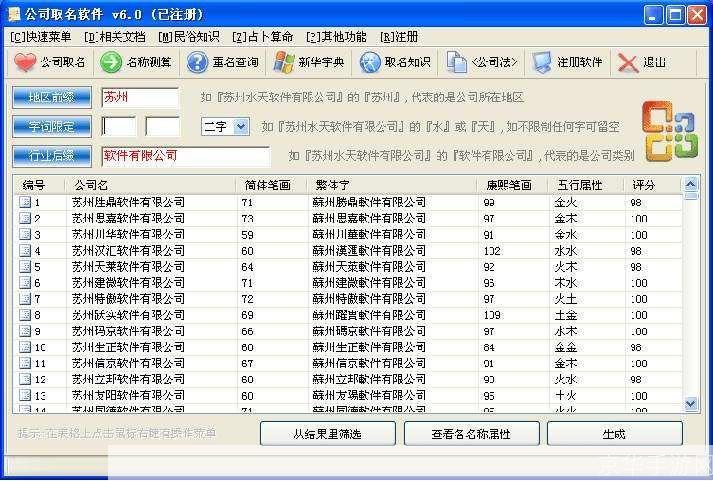Image resolution: width=713 pixels, height=481 pixels.
Task: Click the row icon for 苏州天莱软件有限公司
Action: tap(25, 266)
